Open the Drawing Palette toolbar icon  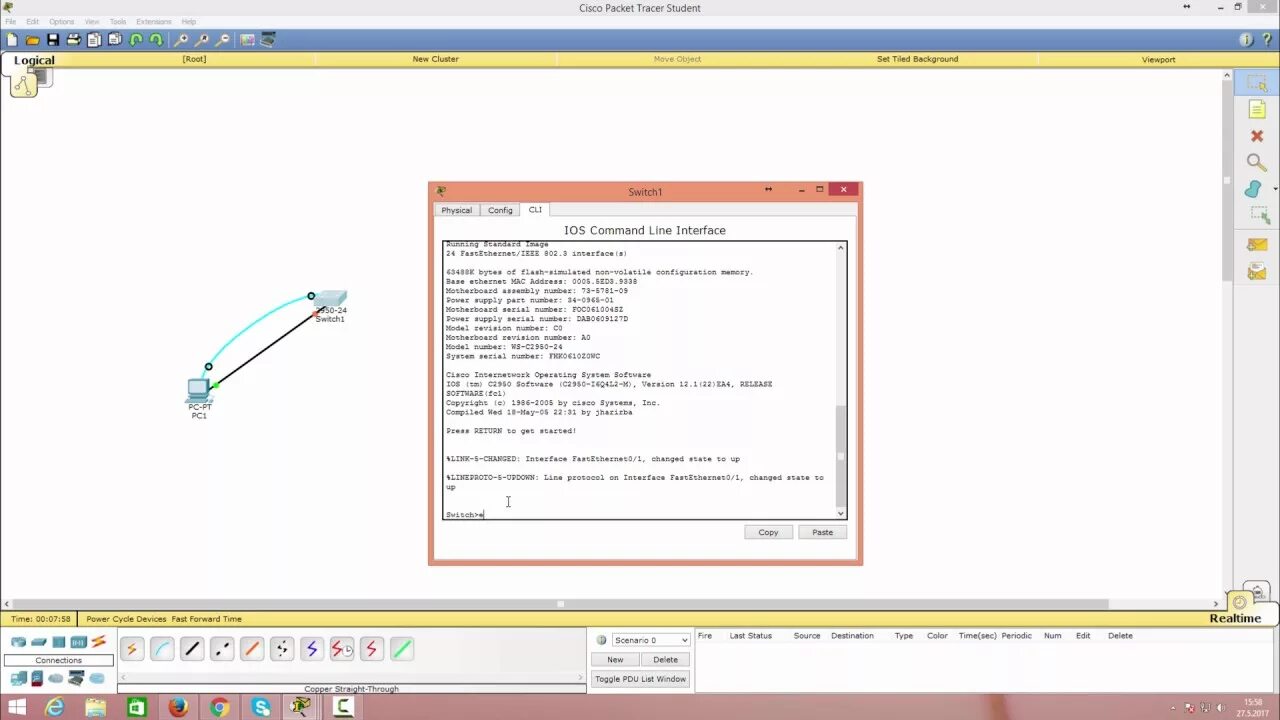[247, 40]
